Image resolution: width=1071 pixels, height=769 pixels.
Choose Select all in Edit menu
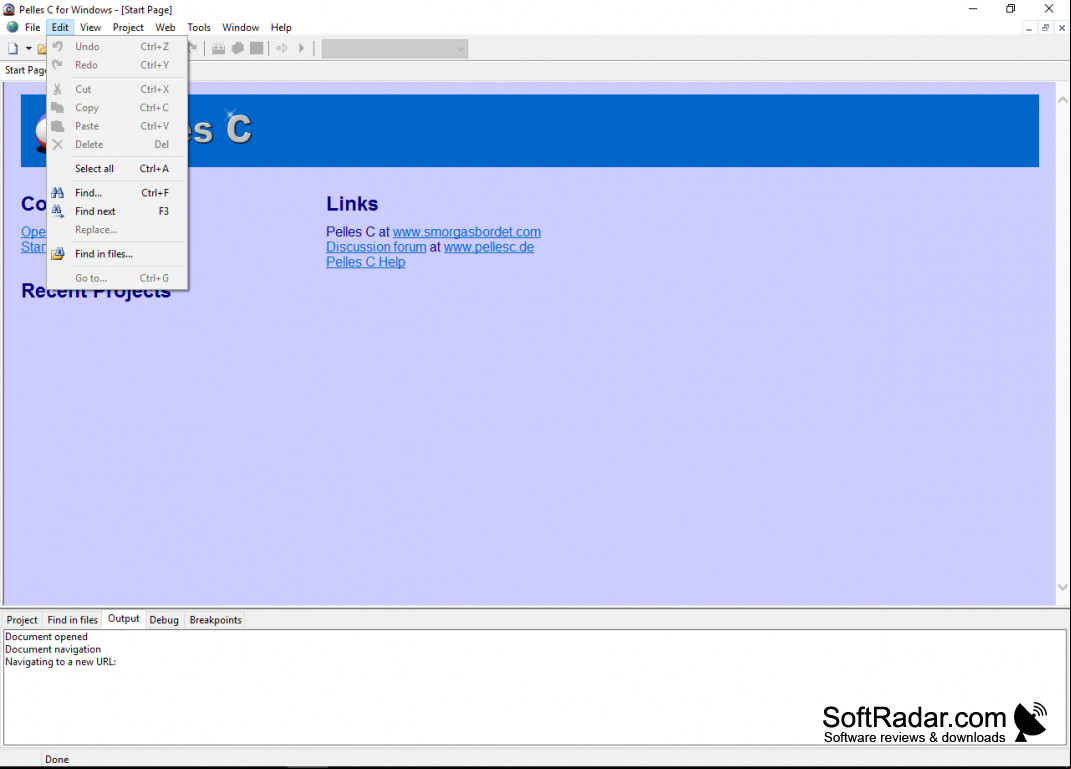(117, 169)
